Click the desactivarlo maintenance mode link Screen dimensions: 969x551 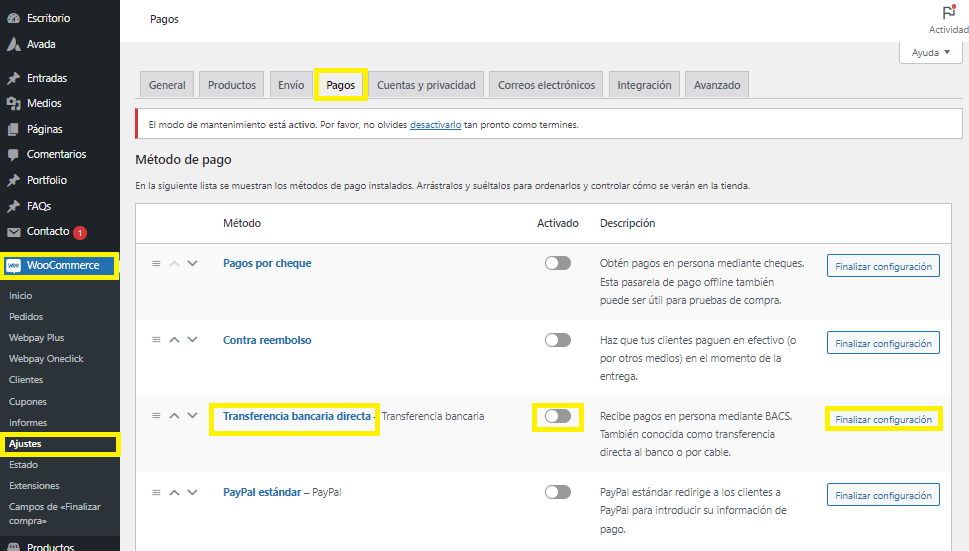435,125
